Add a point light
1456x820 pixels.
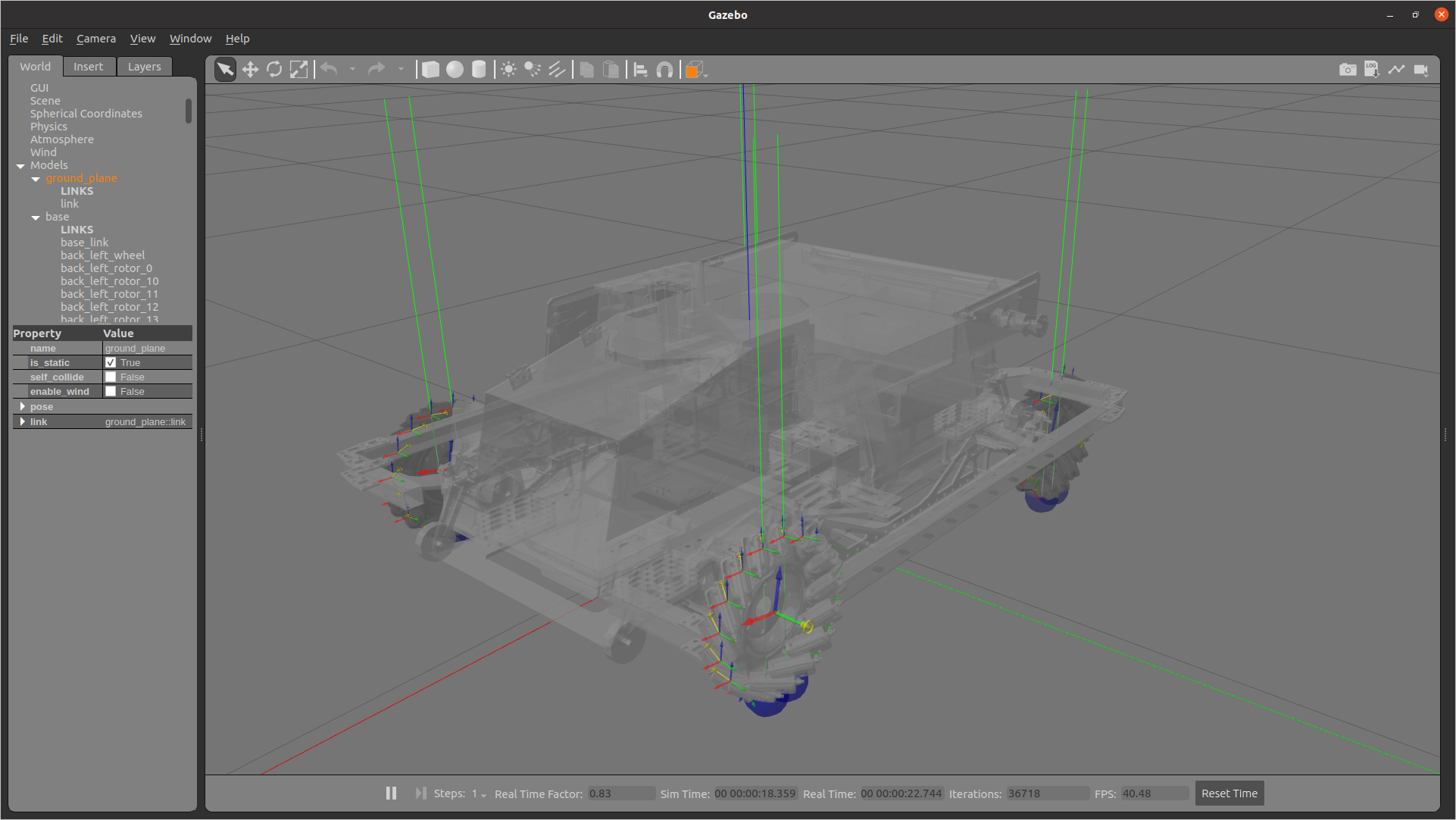tap(508, 70)
